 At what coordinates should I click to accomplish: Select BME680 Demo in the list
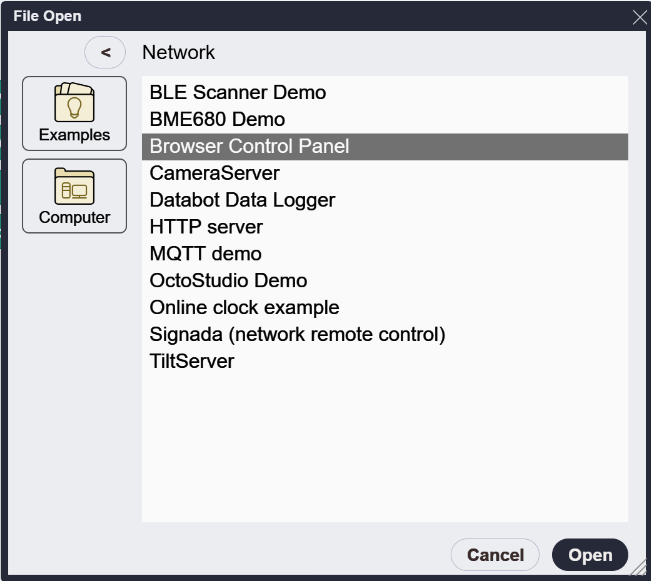tap(385, 120)
